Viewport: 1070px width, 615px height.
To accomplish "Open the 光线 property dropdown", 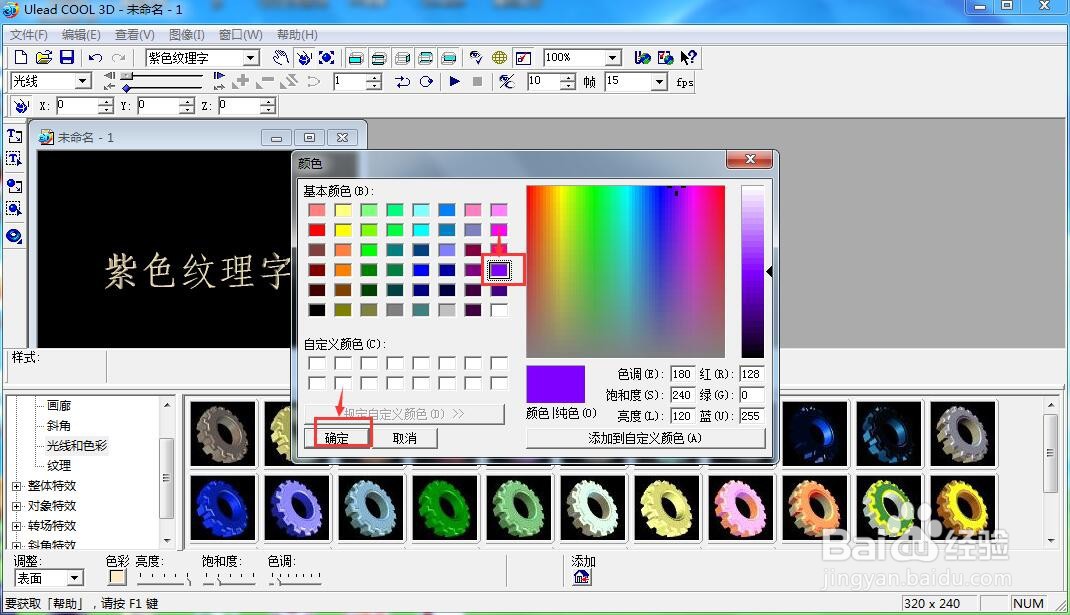I will click(83, 81).
